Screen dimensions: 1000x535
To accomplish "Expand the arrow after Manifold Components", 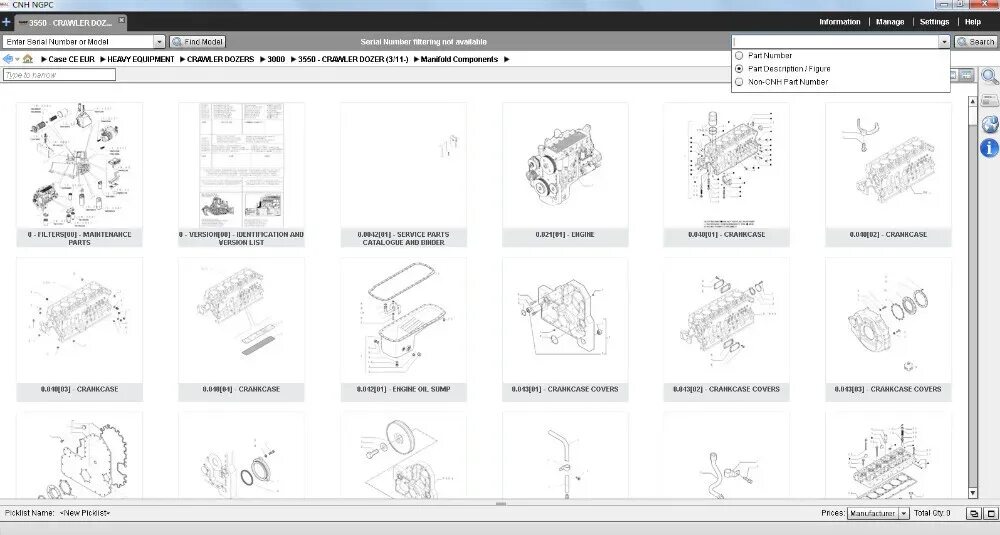I will tap(507, 59).
